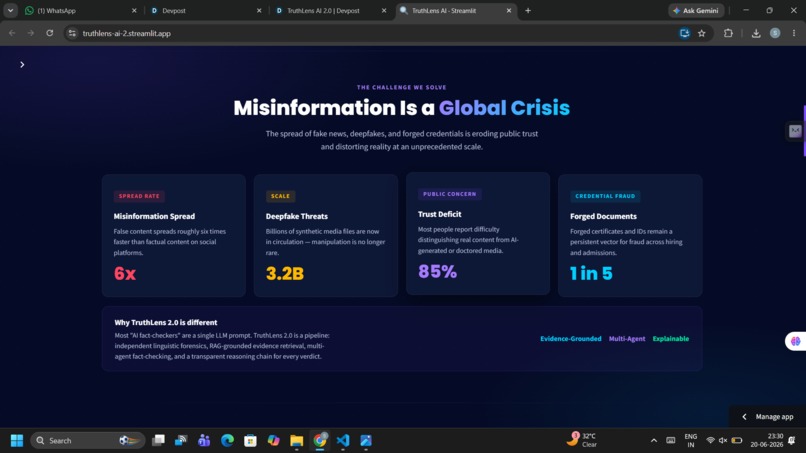Screen dimensions: 806x453
Task: Click the Deepfake Threats card title
Action: 297,216
